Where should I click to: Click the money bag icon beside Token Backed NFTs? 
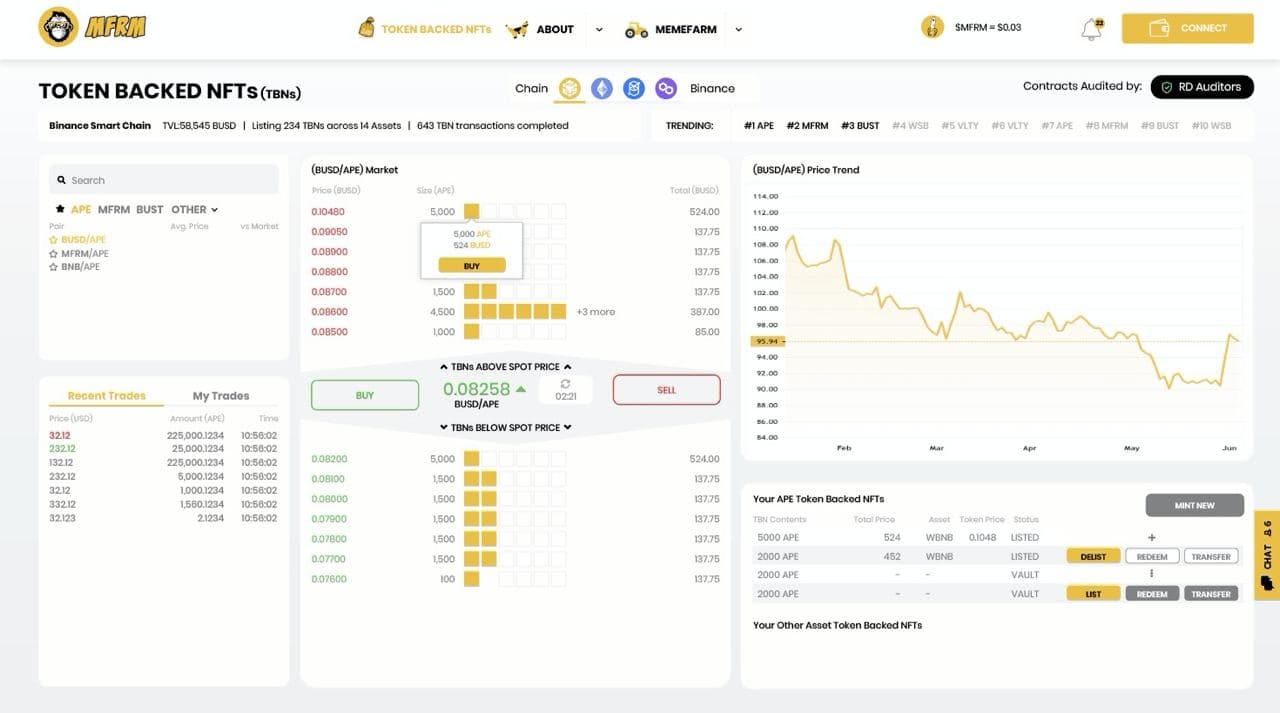coord(367,28)
